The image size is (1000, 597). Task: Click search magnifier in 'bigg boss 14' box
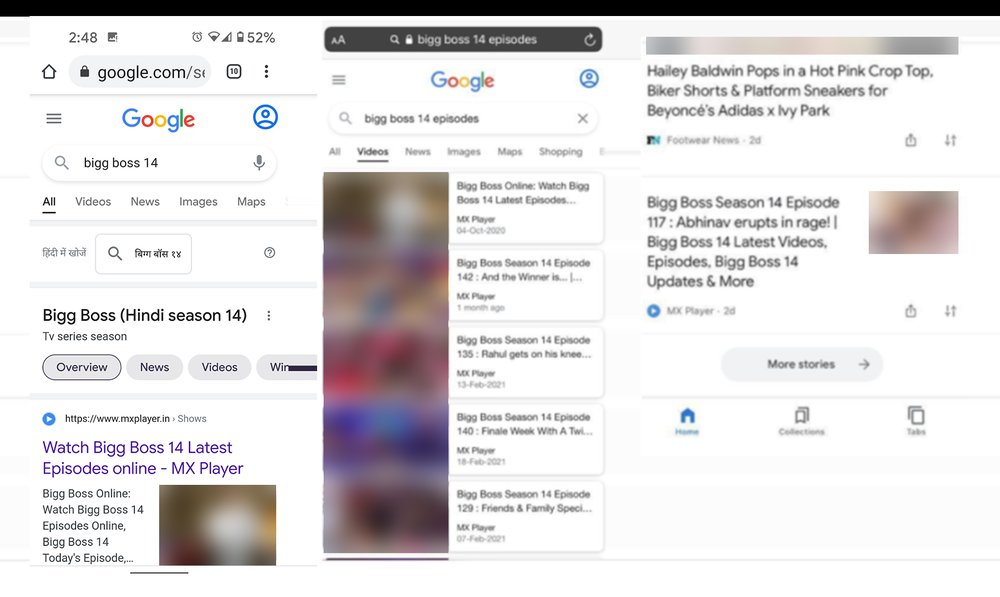click(x=61, y=163)
